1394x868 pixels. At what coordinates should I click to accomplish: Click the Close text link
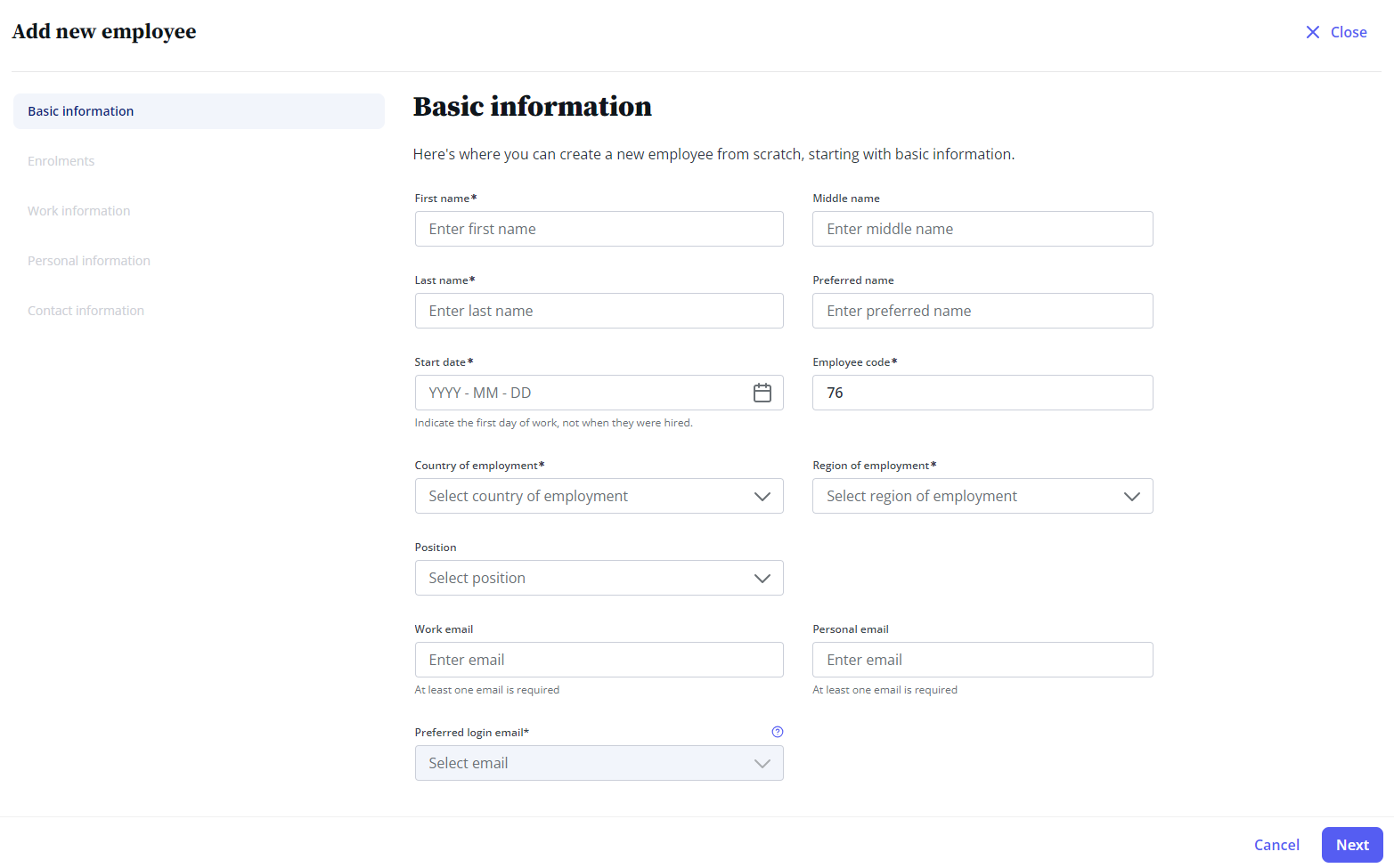1349,32
